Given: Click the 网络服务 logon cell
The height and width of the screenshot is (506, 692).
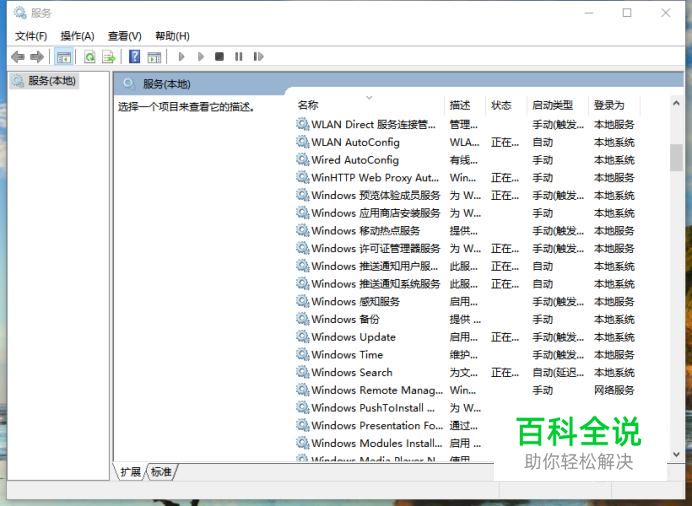Looking at the screenshot, I should (x=614, y=390).
